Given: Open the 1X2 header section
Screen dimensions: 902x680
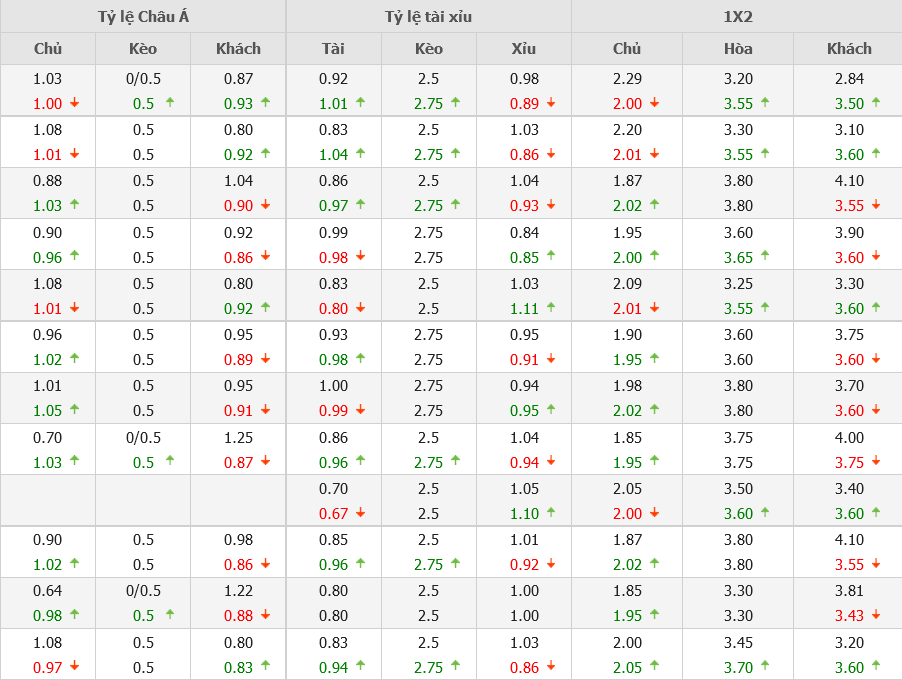Looking at the screenshot, I should (737, 16).
